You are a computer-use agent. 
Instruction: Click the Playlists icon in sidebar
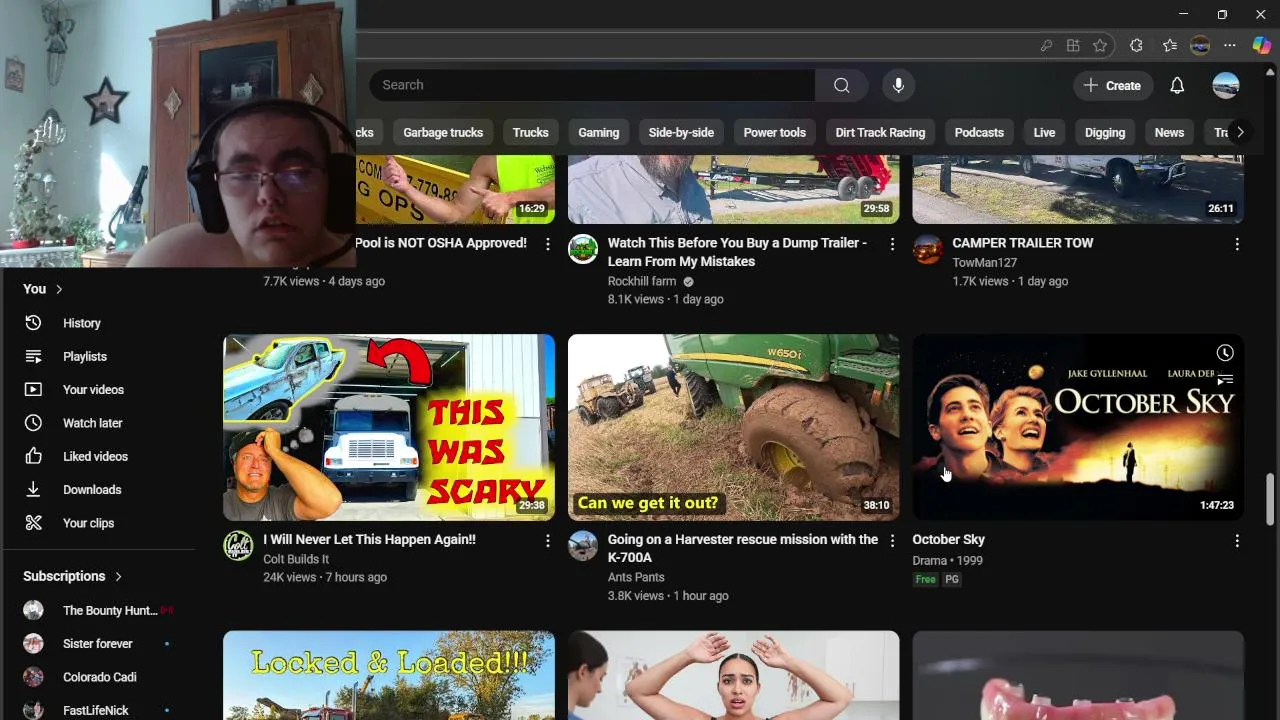33,356
